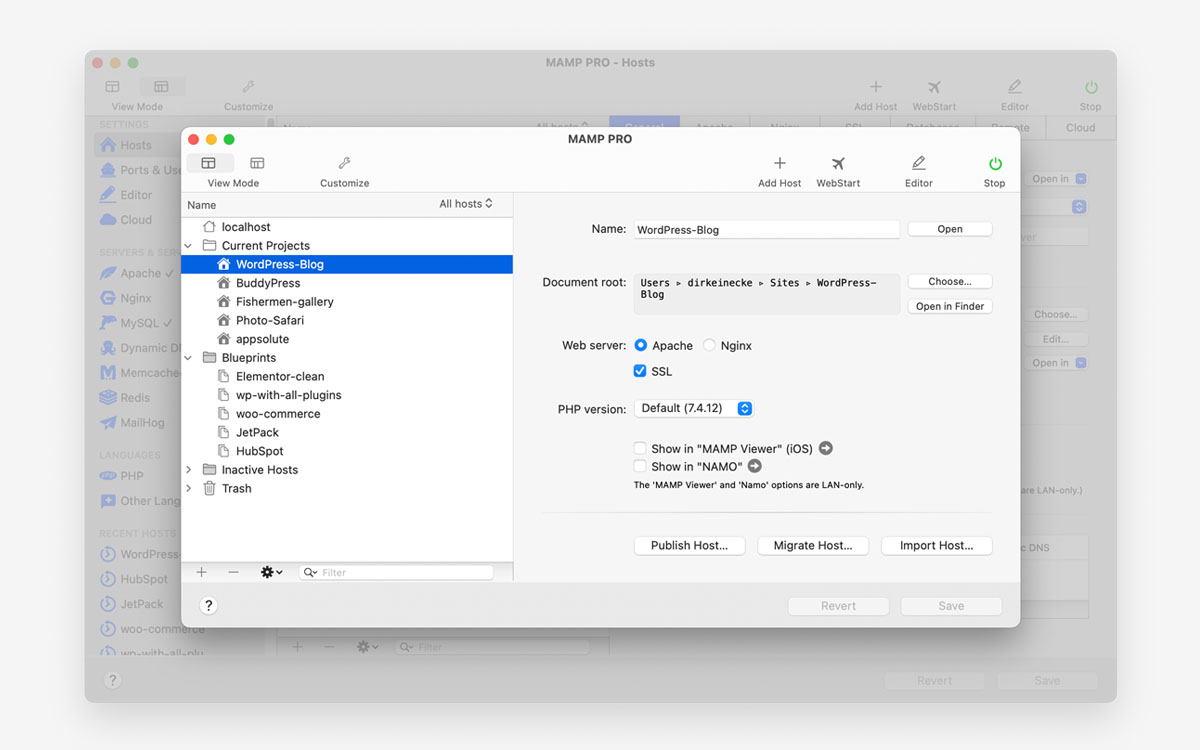Select the Photo-Safari host
This screenshot has height=750, width=1200.
pyautogui.click(x=347, y=320)
